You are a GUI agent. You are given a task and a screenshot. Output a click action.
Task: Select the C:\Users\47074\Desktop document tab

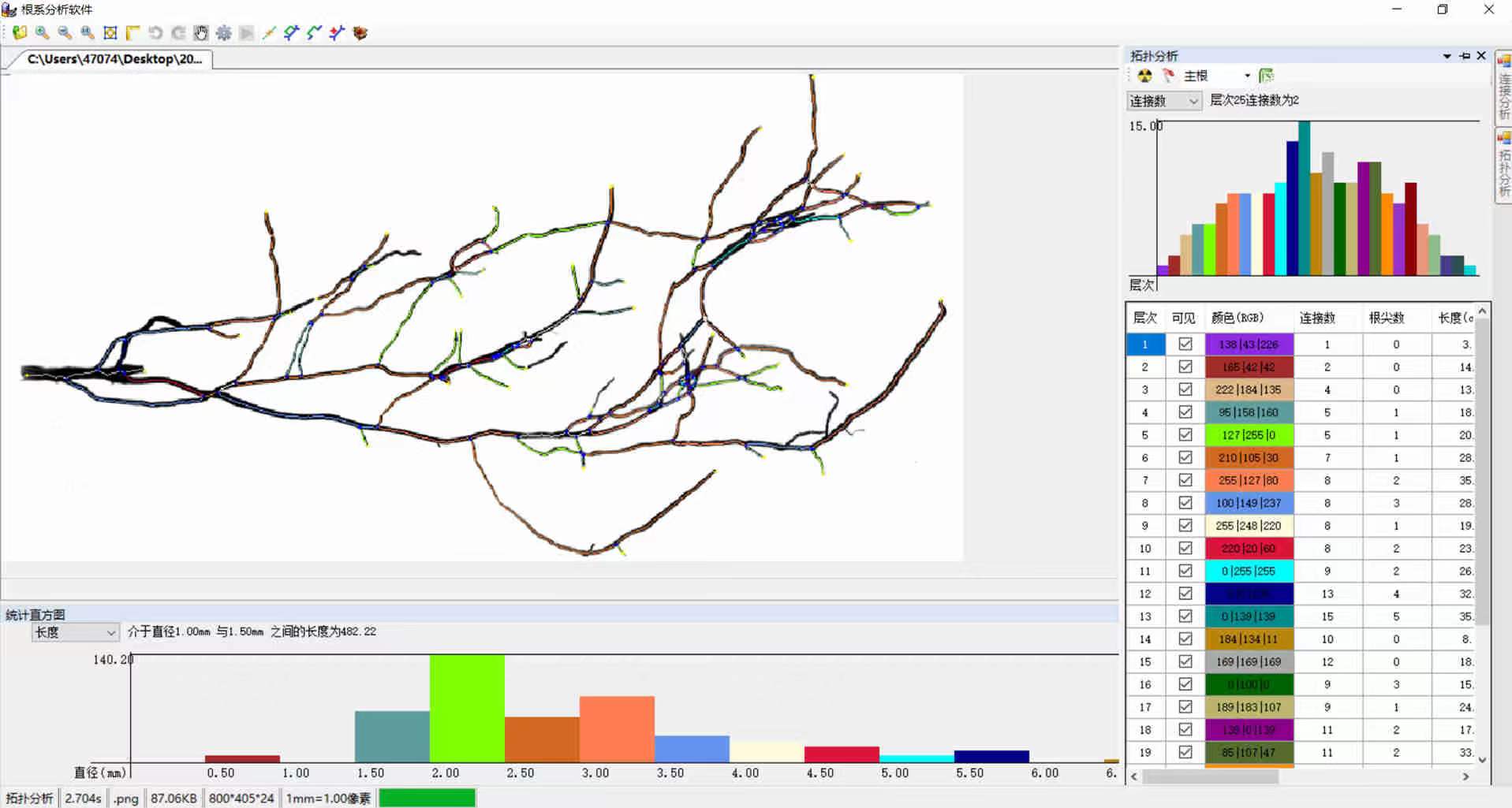[114, 59]
